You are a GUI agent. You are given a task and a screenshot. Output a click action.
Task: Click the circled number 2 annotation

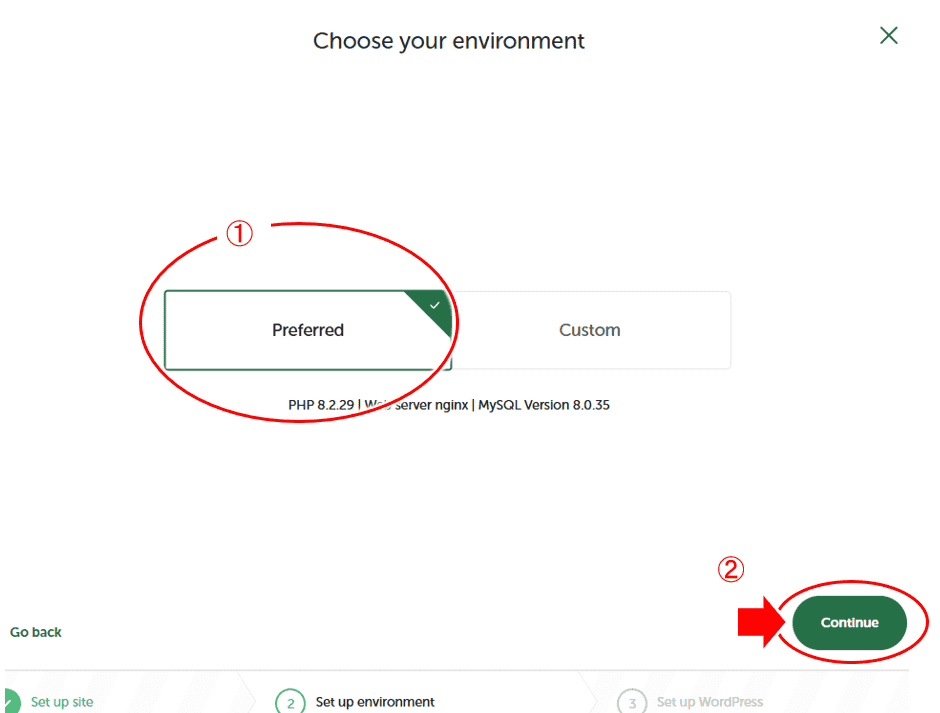731,569
